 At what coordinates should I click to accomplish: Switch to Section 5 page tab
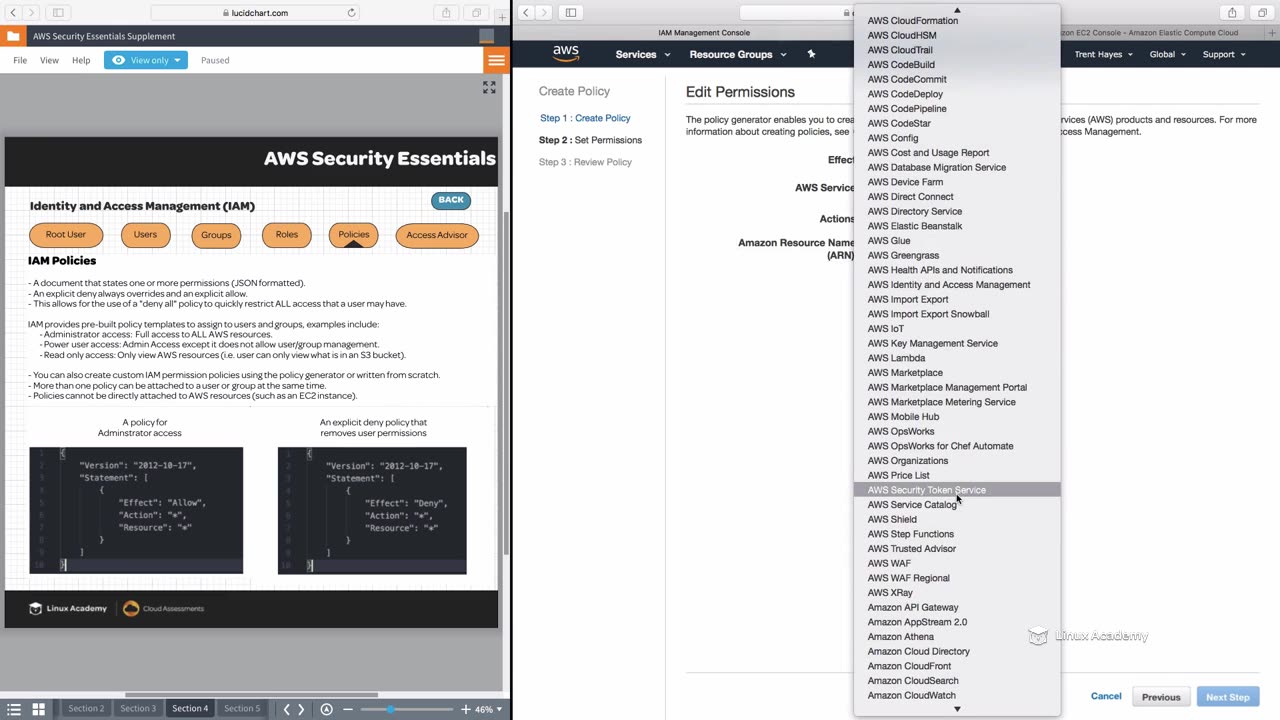[x=242, y=709]
